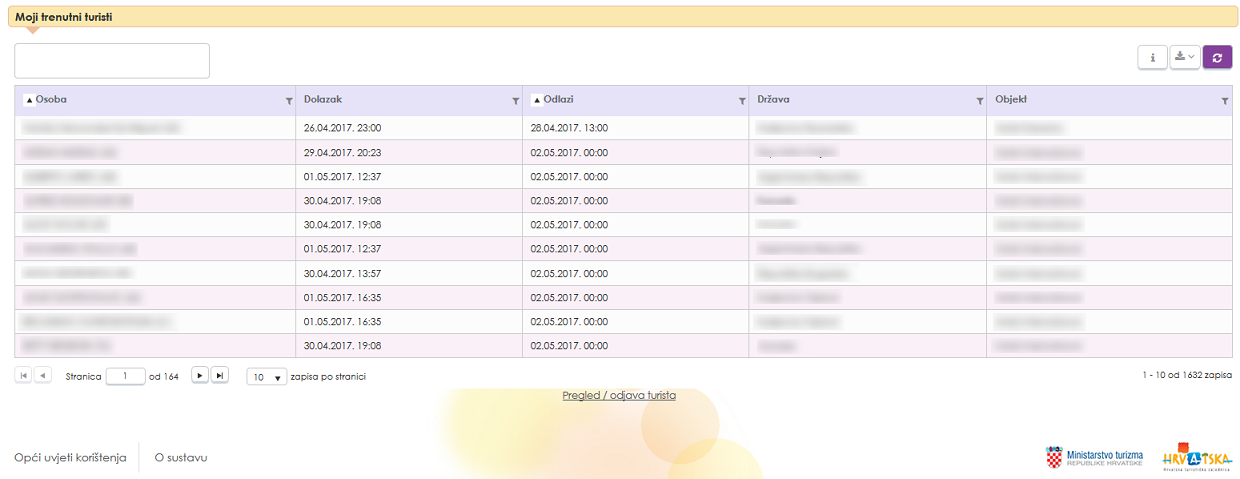
Task: Jump to the last page of records
Action: tap(220, 375)
